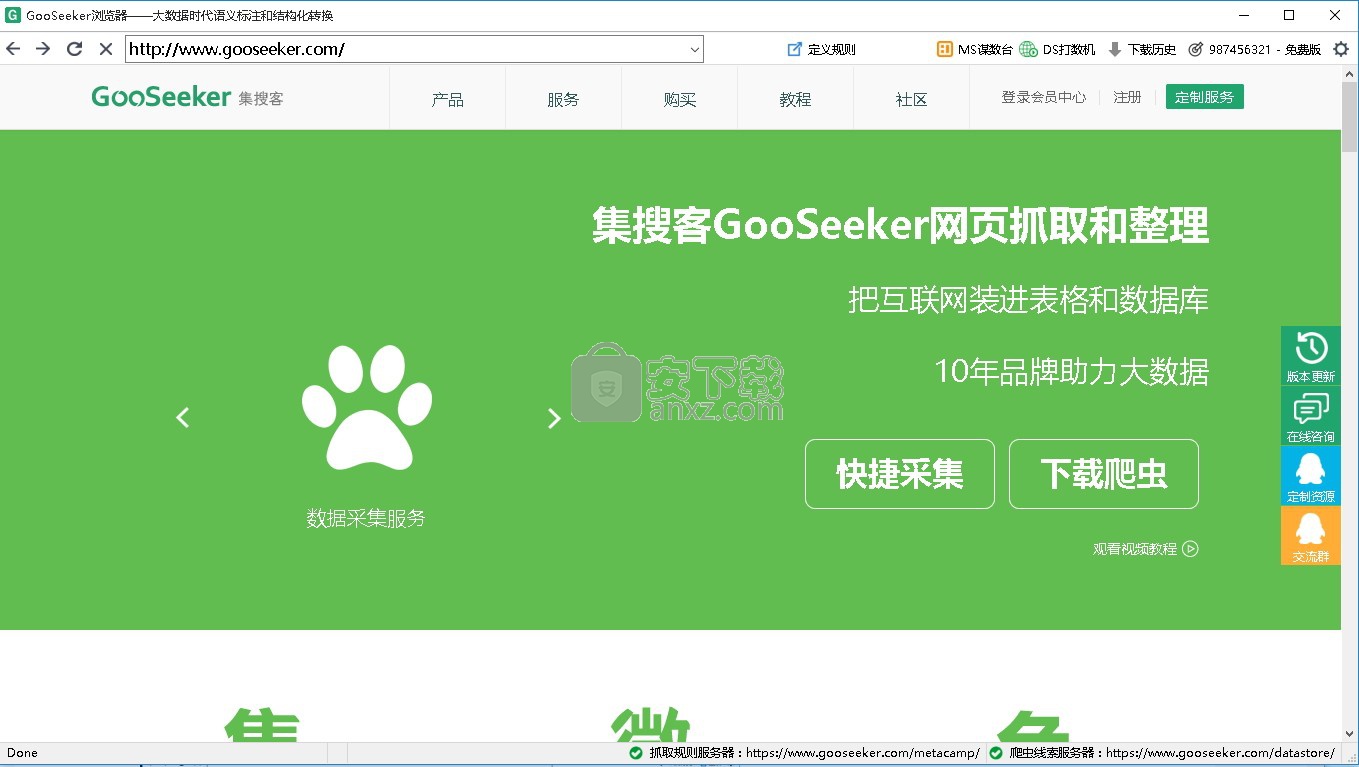Click the paw print 数据采集服务 icon
The width and height of the screenshot is (1359, 767).
pyautogui.click(x=367, y=407)
